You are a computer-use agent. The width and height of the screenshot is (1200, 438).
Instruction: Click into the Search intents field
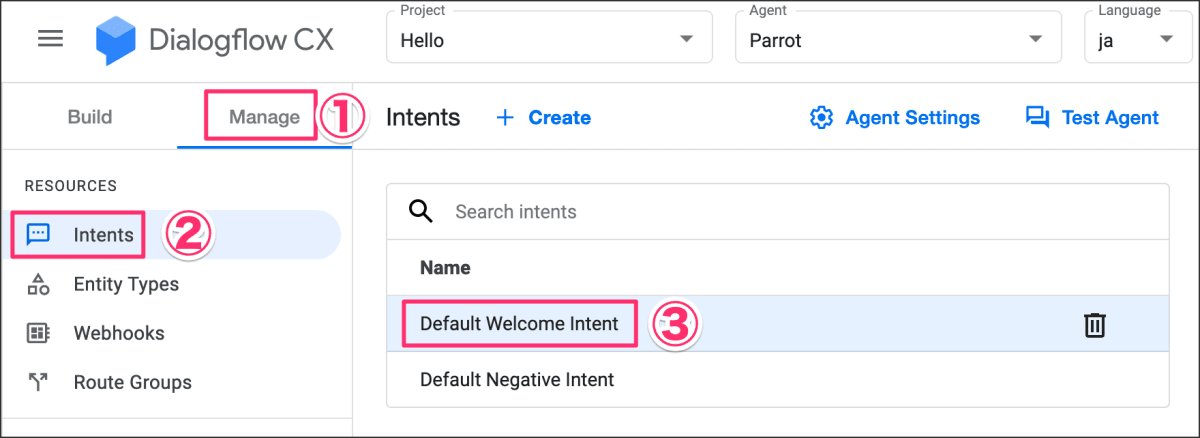[x=700, y=212]
